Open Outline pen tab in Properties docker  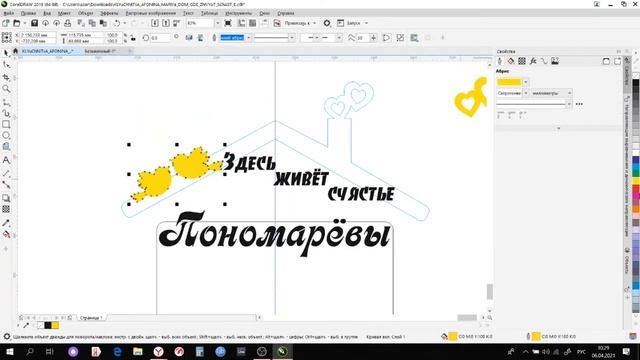(x=500, y=61)
